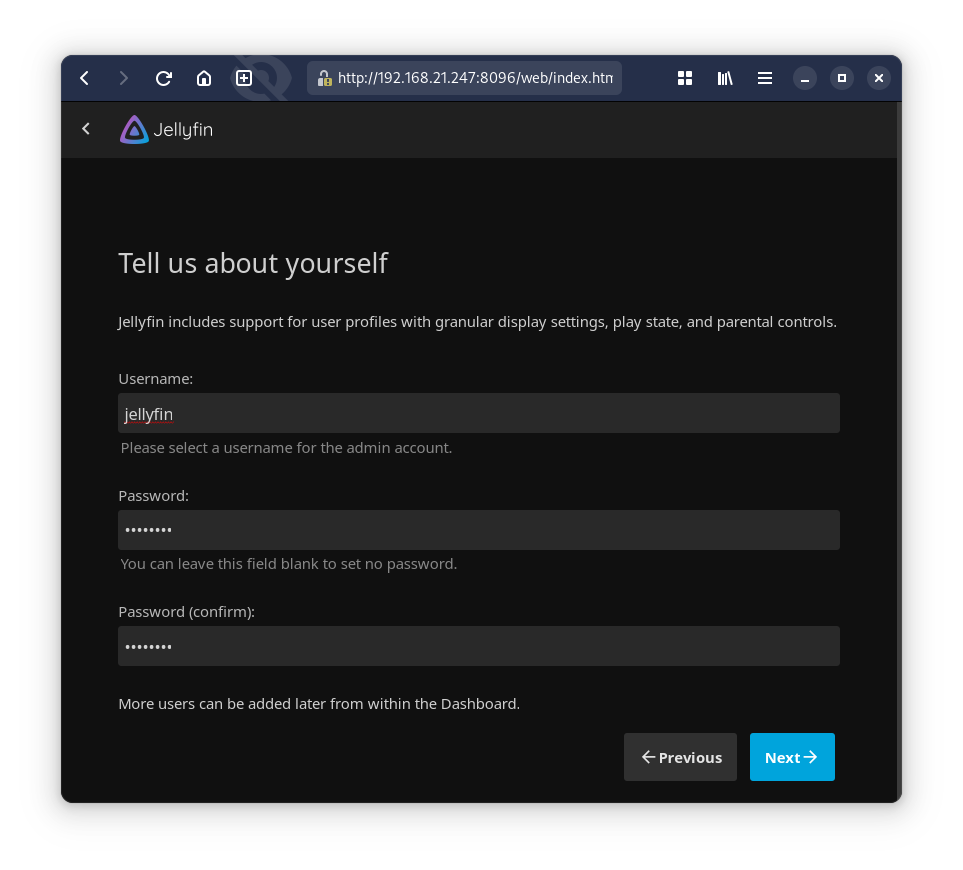The image size is (963, 870).
Task: Go back using the browser back arrow
Action: [x=85, y=78]
